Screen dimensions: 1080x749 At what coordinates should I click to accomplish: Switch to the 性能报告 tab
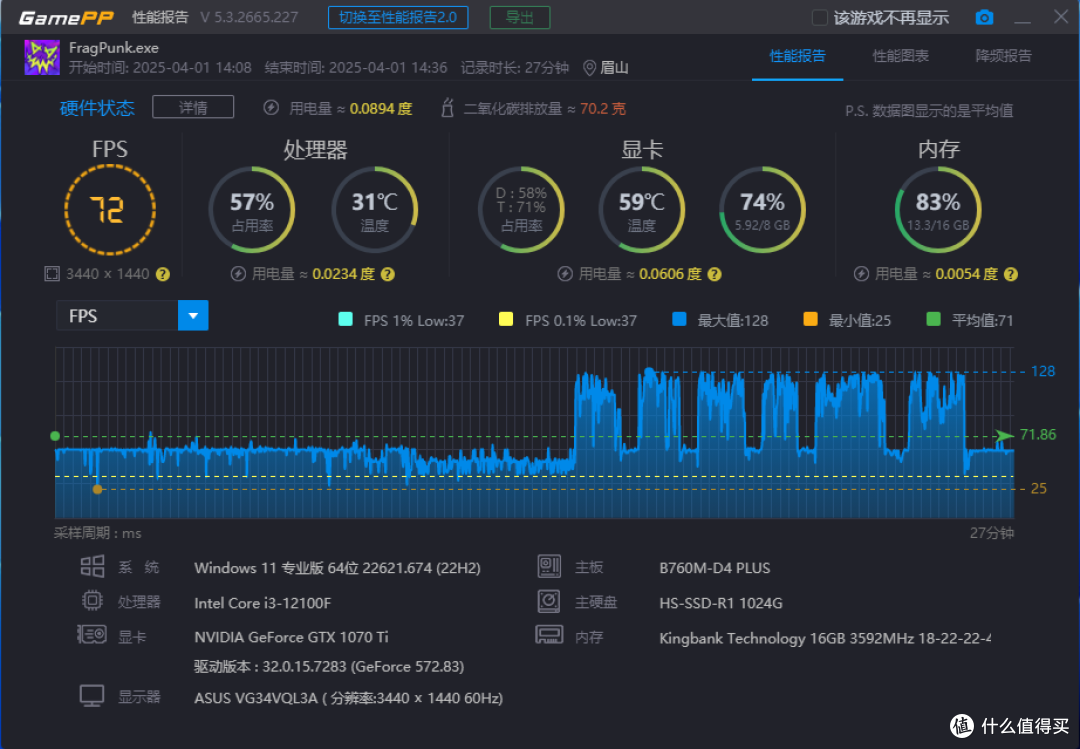coord(798,57)
